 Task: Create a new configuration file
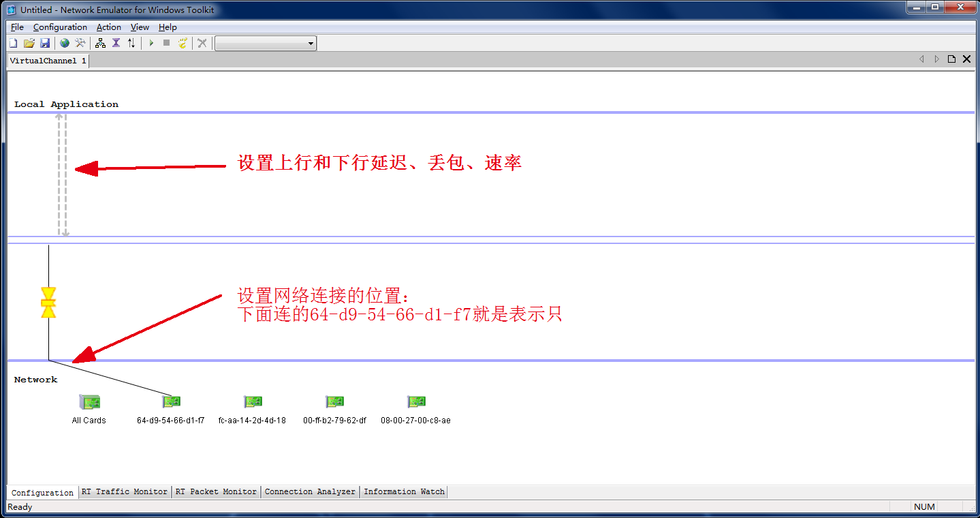[x=13, y=43]
